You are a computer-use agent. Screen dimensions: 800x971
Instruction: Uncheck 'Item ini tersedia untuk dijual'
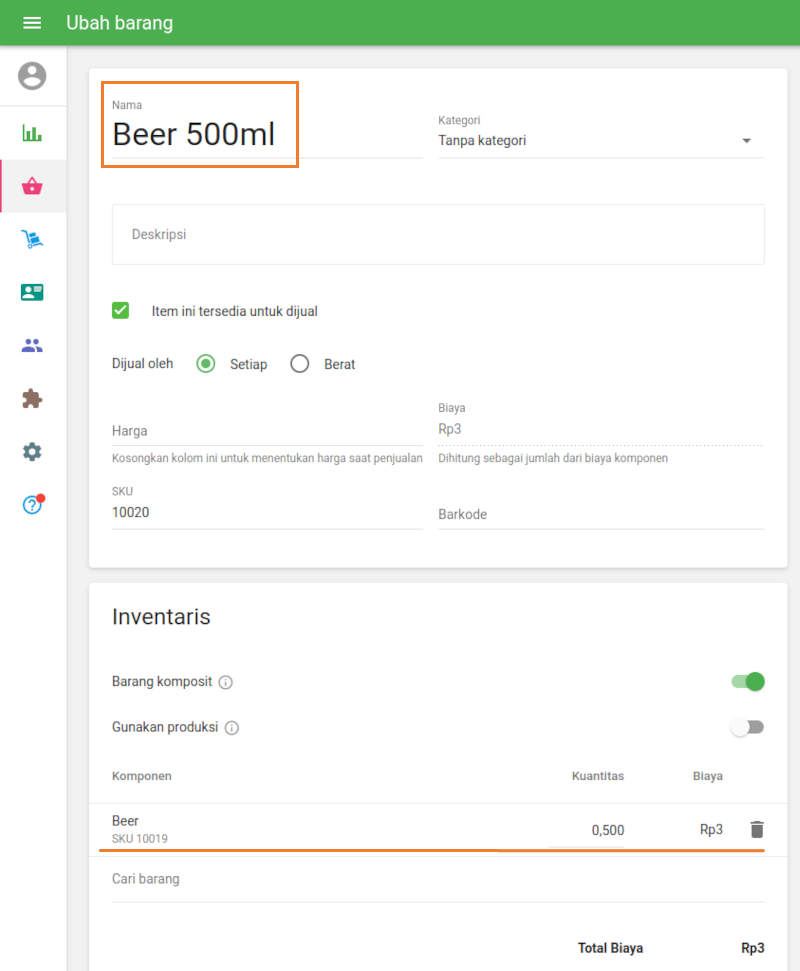(x=121, y=311)
